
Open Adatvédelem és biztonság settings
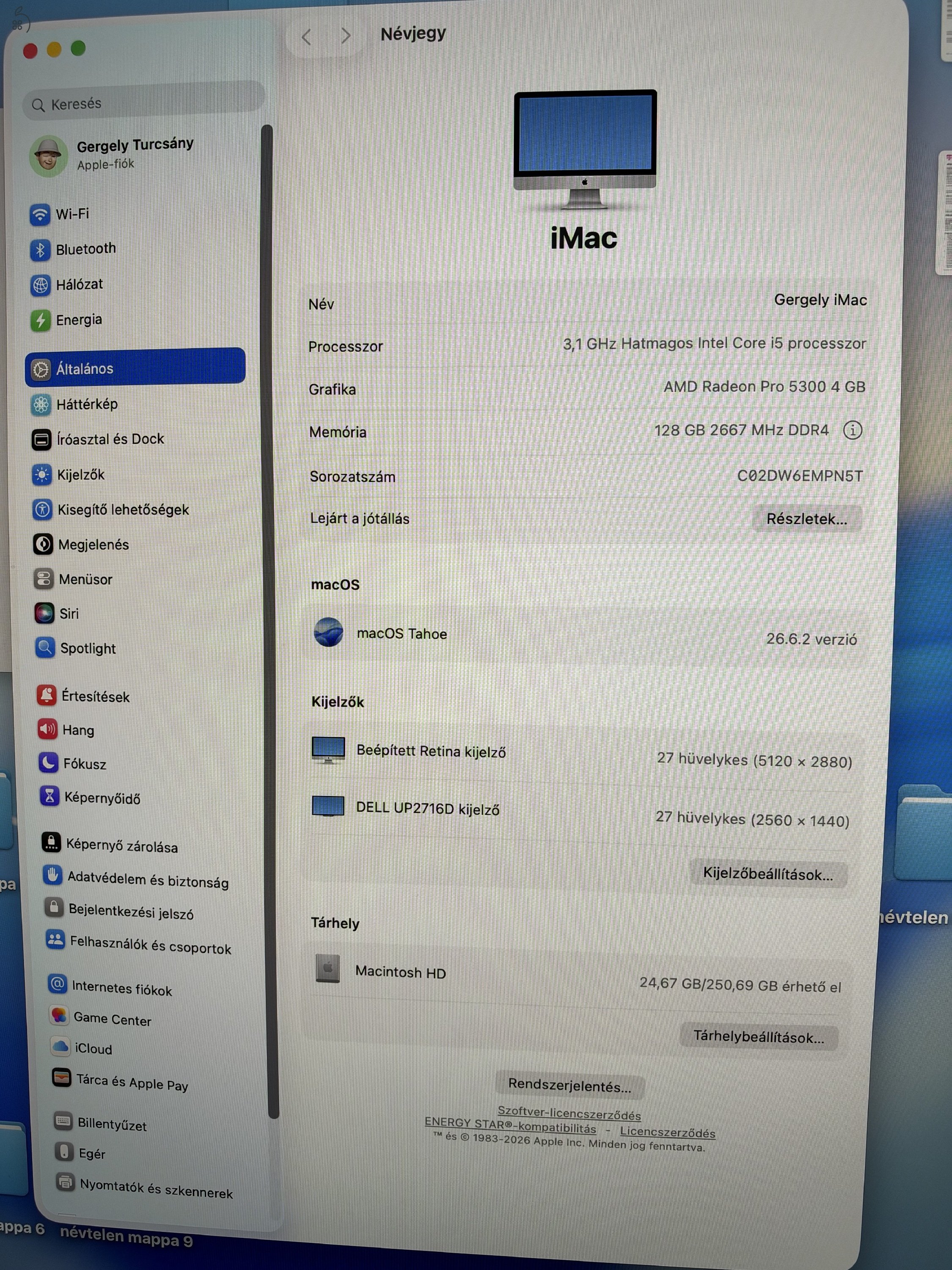pyautogui.click(x=136, y=878)
